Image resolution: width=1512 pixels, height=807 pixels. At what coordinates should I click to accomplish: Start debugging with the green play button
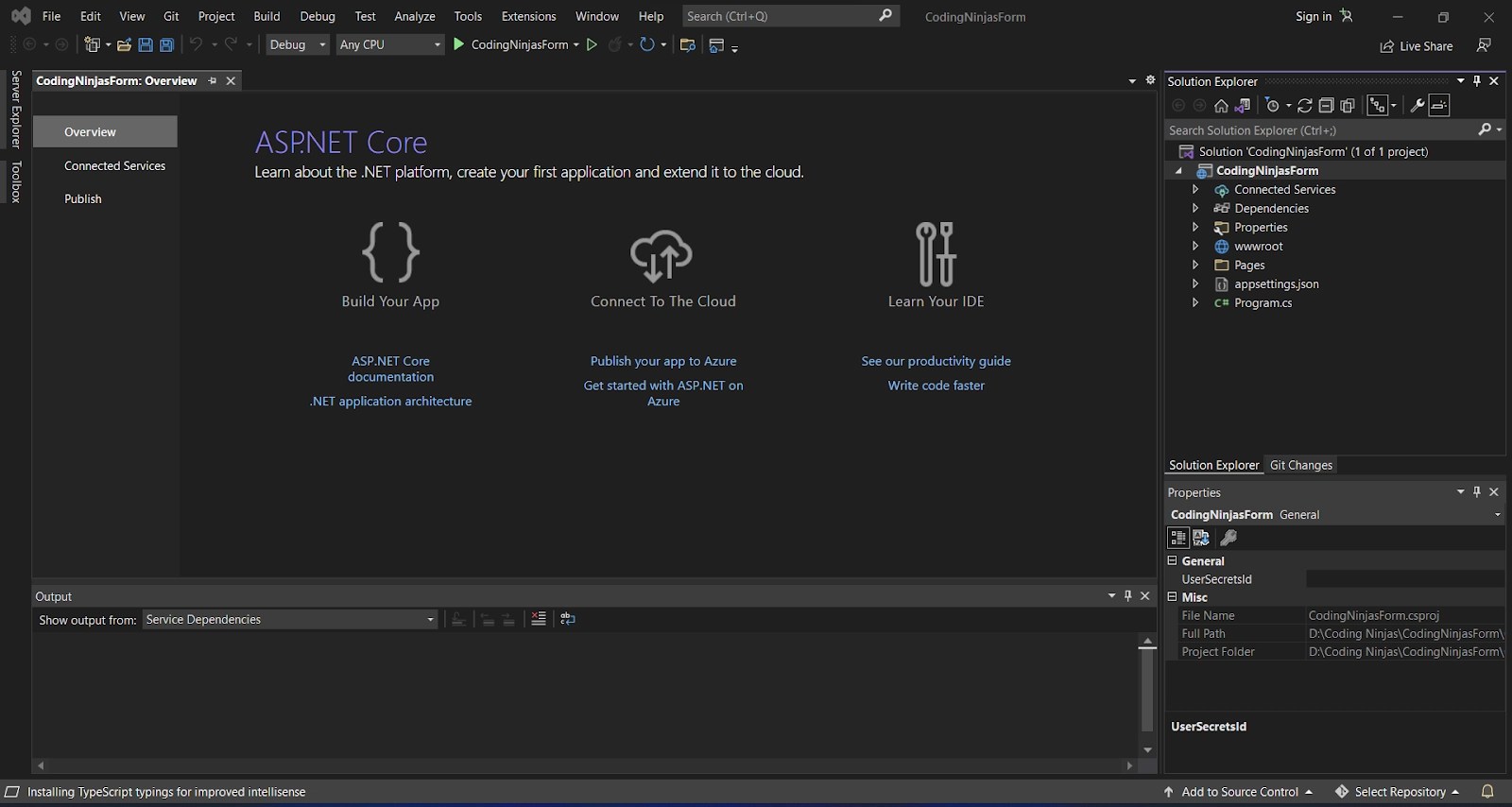coord(458,44)
